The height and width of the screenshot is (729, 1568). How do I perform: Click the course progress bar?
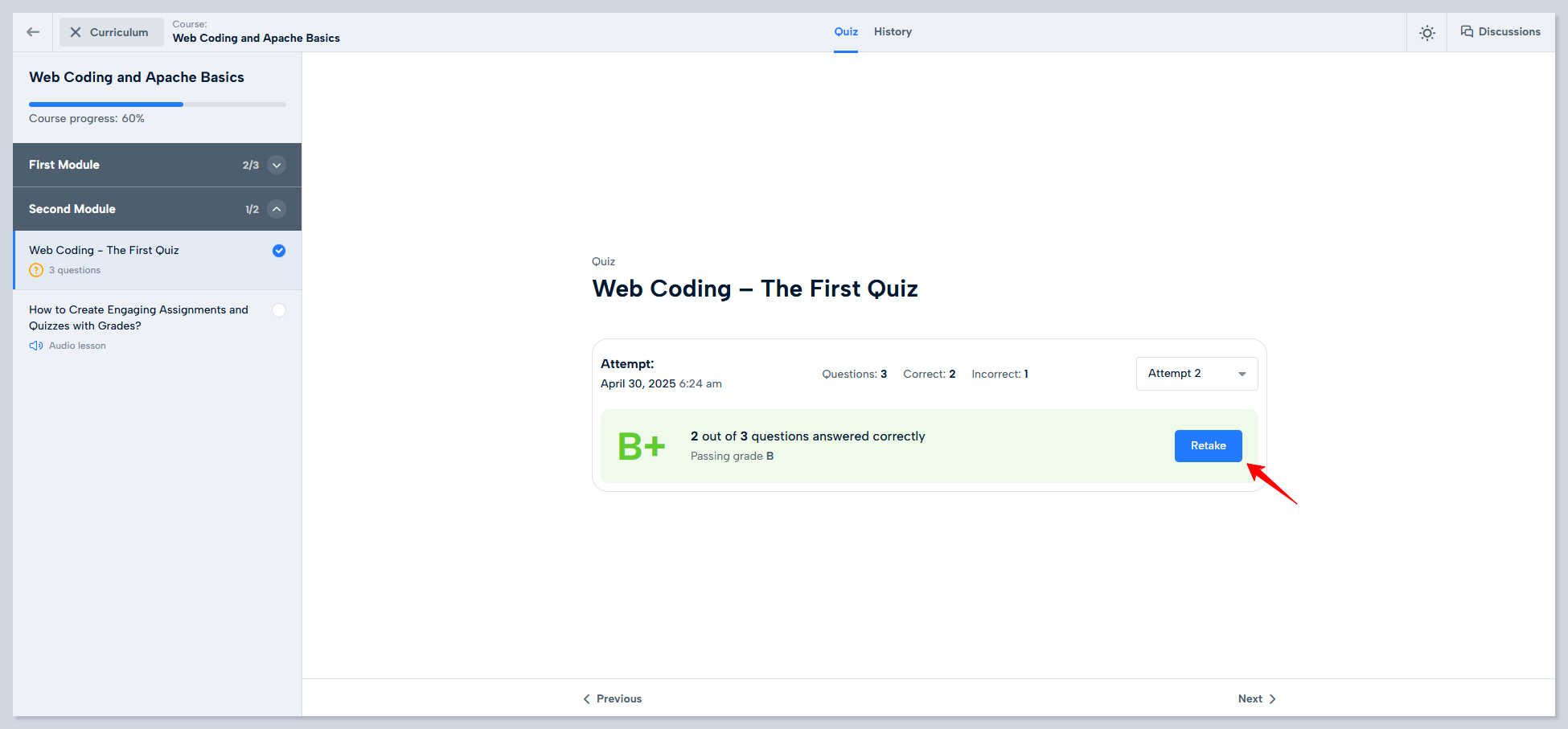tap(157, 104)
